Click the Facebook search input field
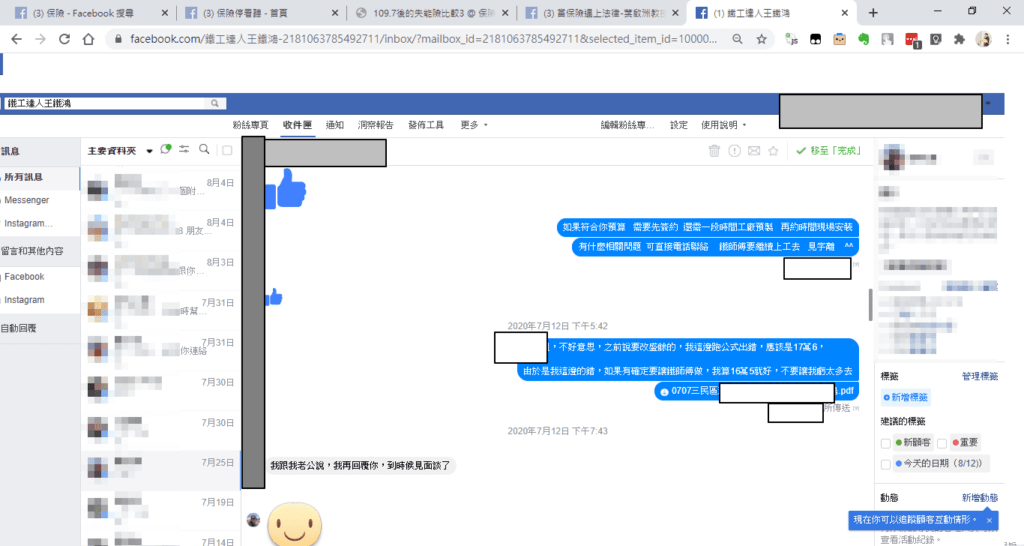The height and width of the screenshot is (546, 1024). pos(105,103)
